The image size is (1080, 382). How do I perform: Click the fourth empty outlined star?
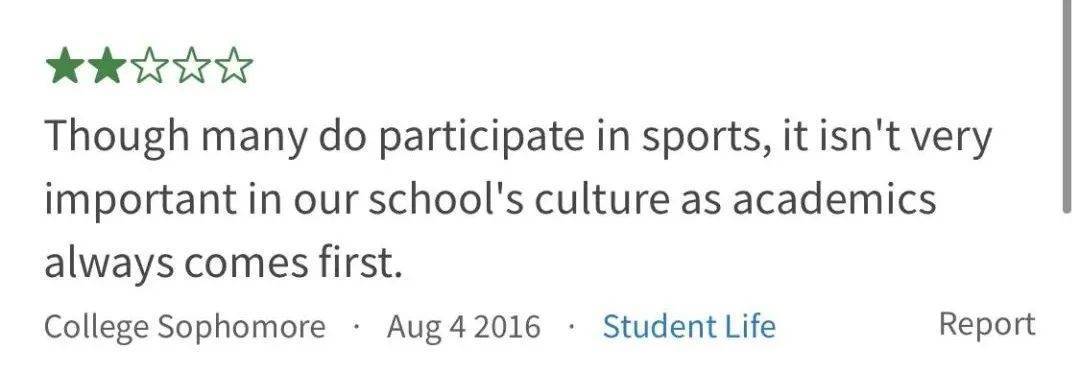(191, 66)
